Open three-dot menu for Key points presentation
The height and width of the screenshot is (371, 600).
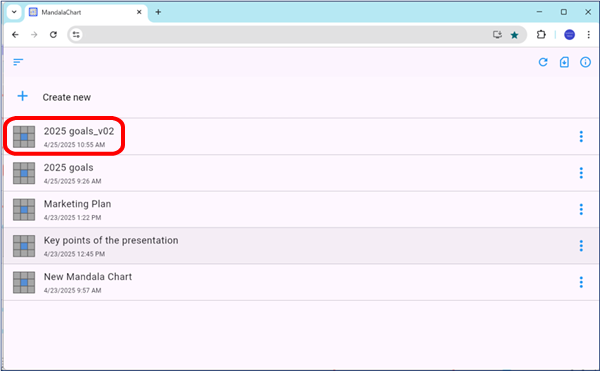(581, 246)
